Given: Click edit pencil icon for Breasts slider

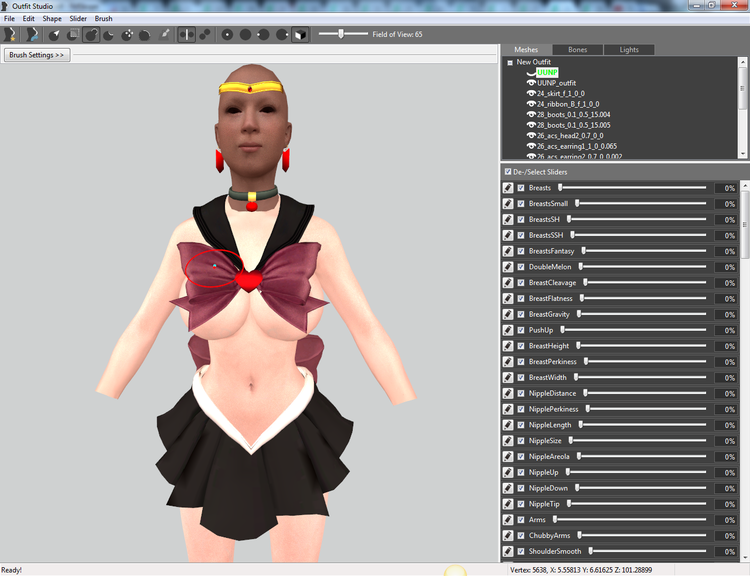Looking at the screenshot, I should tap(508, 188).
